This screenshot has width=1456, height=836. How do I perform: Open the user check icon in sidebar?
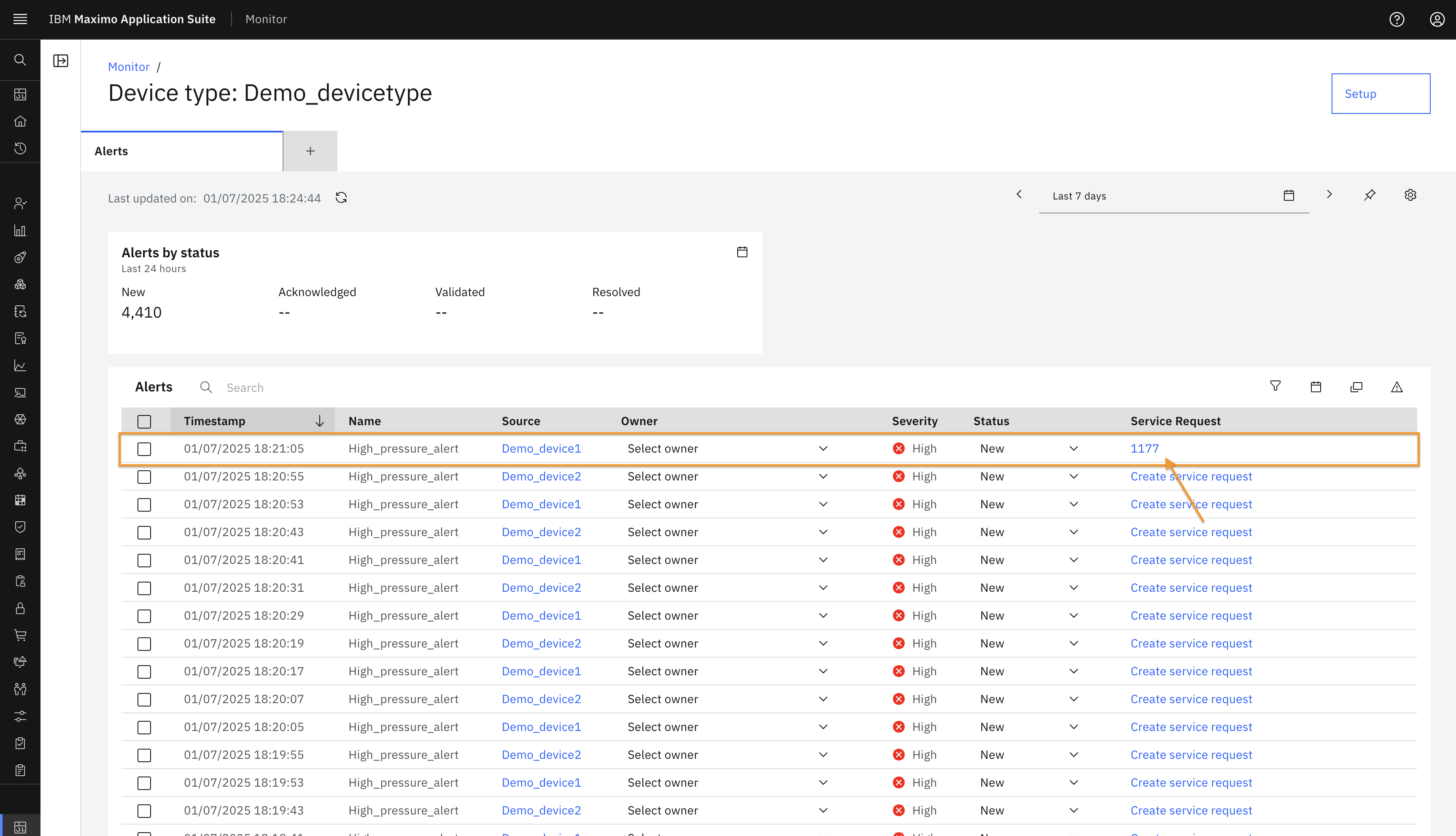click(x=20, y=203)
